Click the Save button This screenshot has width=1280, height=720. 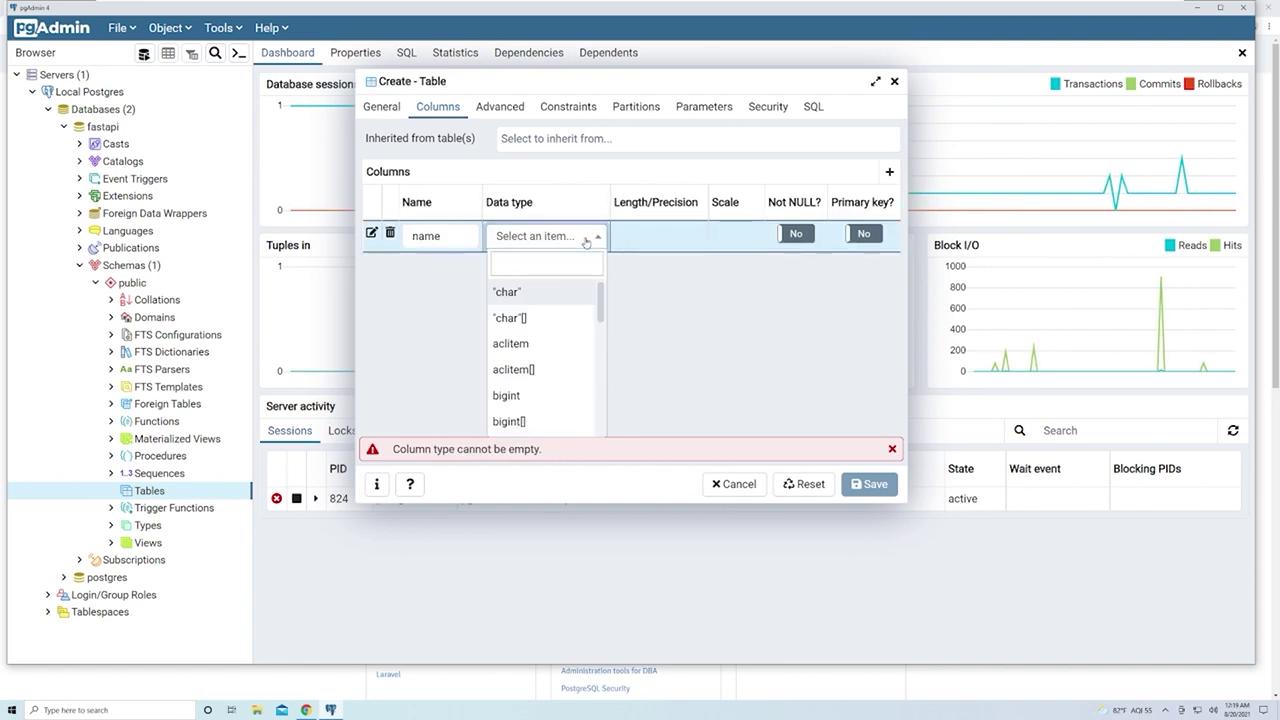pyautogui.click(x=869, y=484)
